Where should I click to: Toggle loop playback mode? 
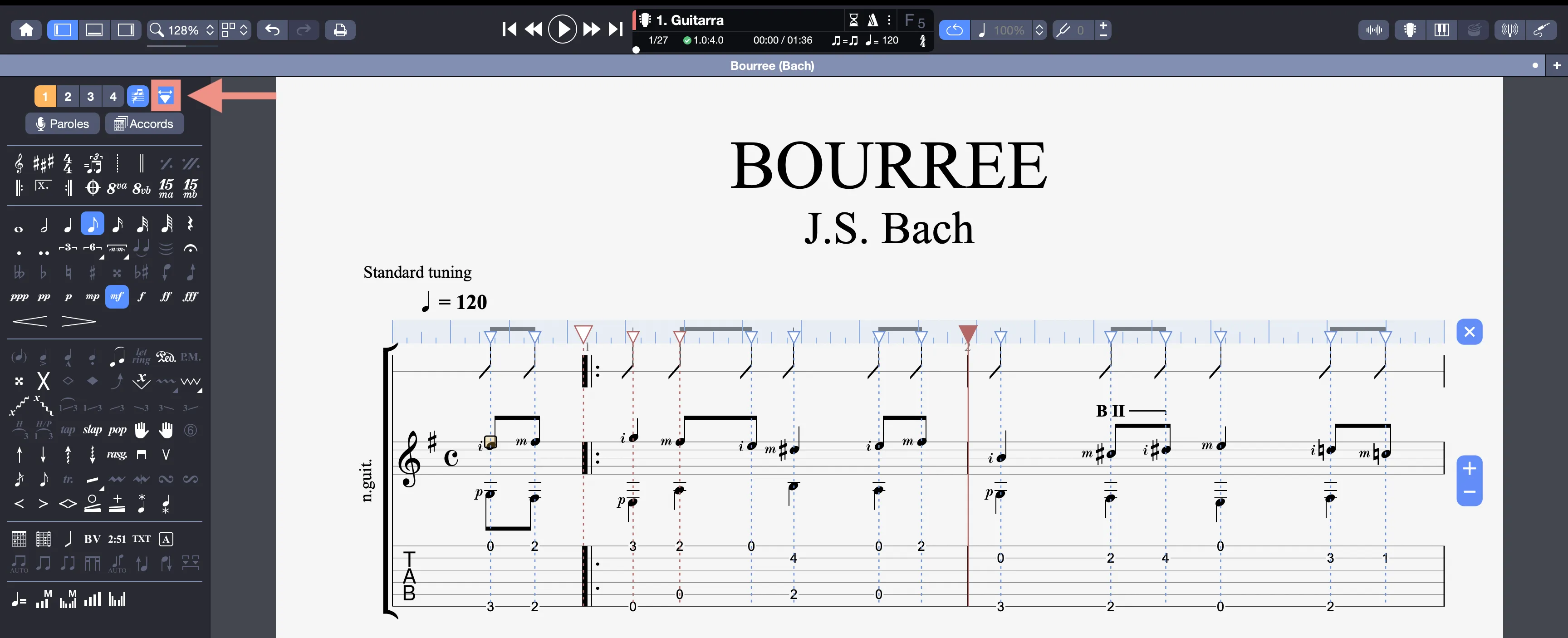coord(955,30)
